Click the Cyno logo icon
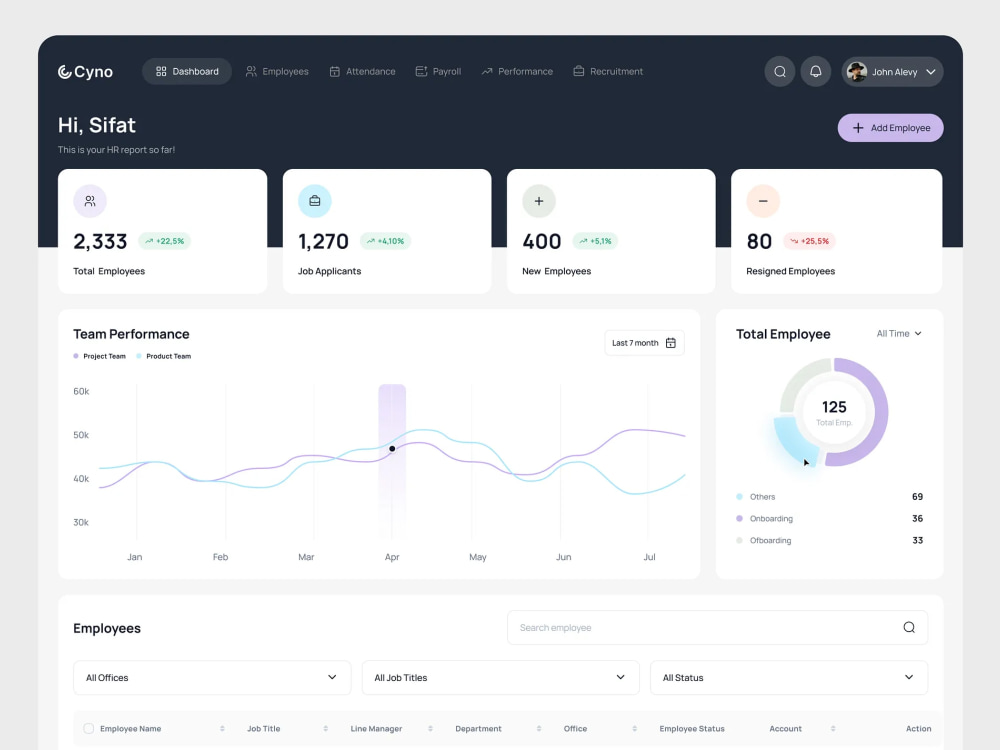 [63, 71]
